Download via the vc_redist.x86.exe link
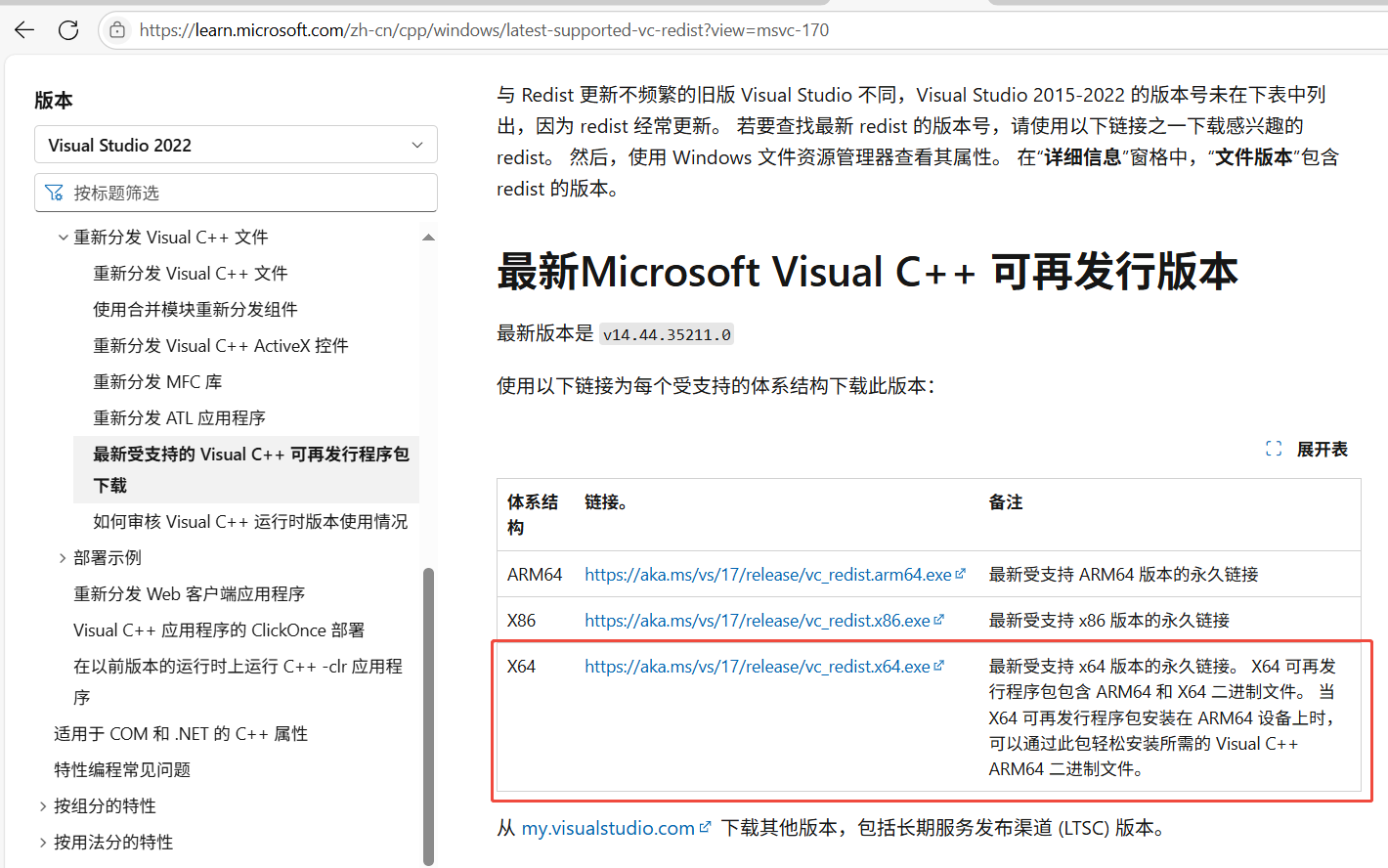The height and width of the screenshot is (868, 1388). click(763, 621)
